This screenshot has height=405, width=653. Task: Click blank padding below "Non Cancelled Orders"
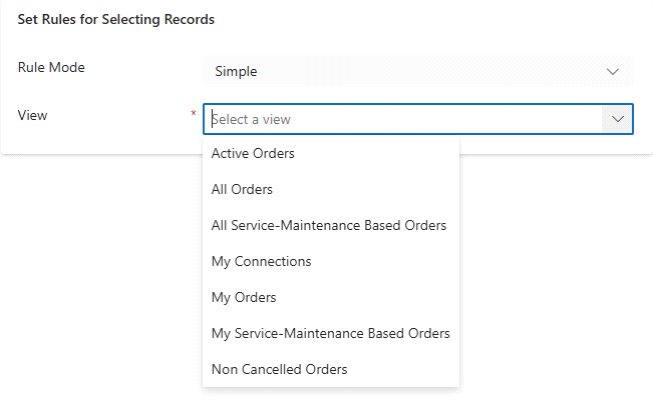330,384
